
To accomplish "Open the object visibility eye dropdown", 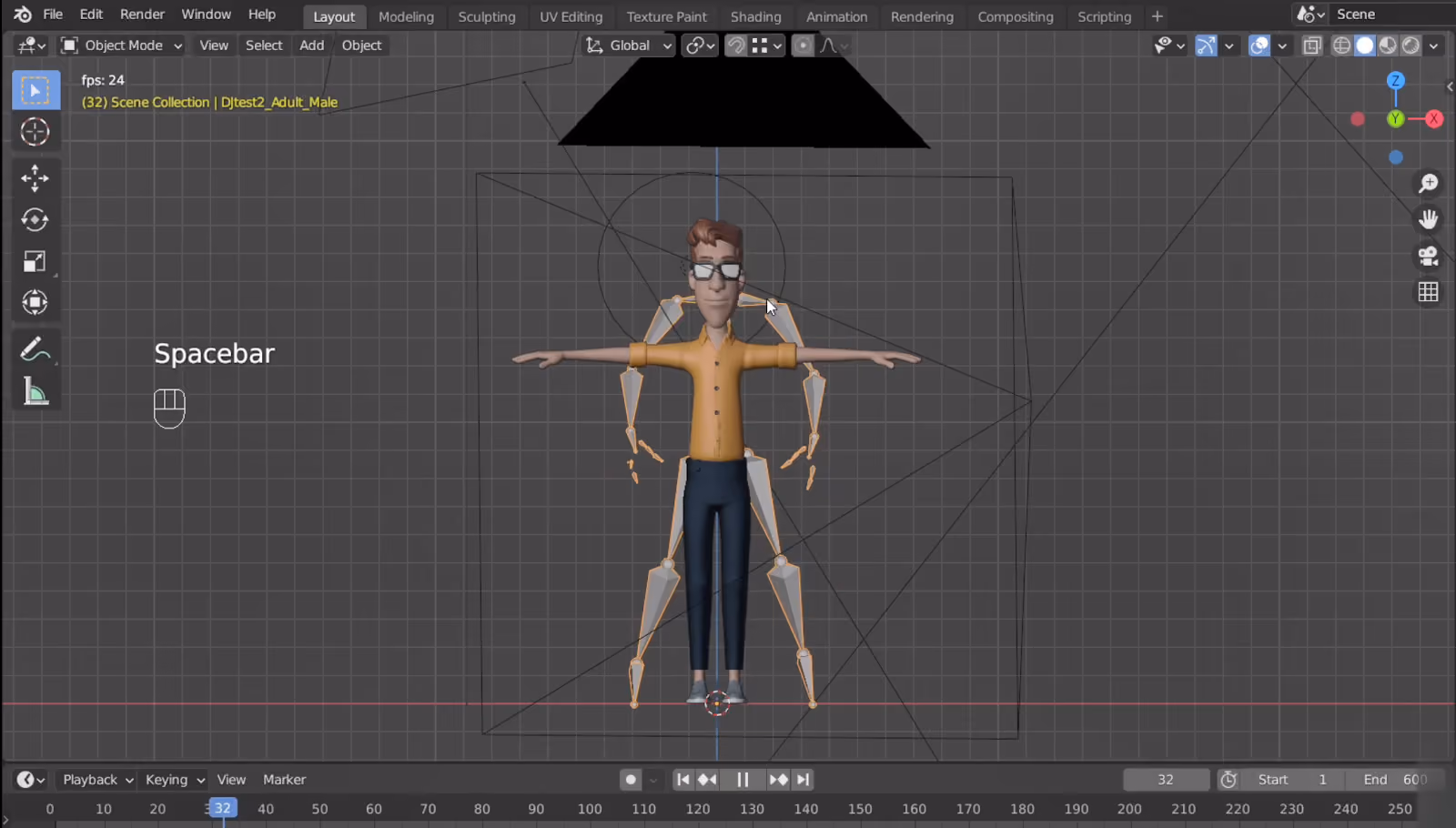I will coord(1169,45).
